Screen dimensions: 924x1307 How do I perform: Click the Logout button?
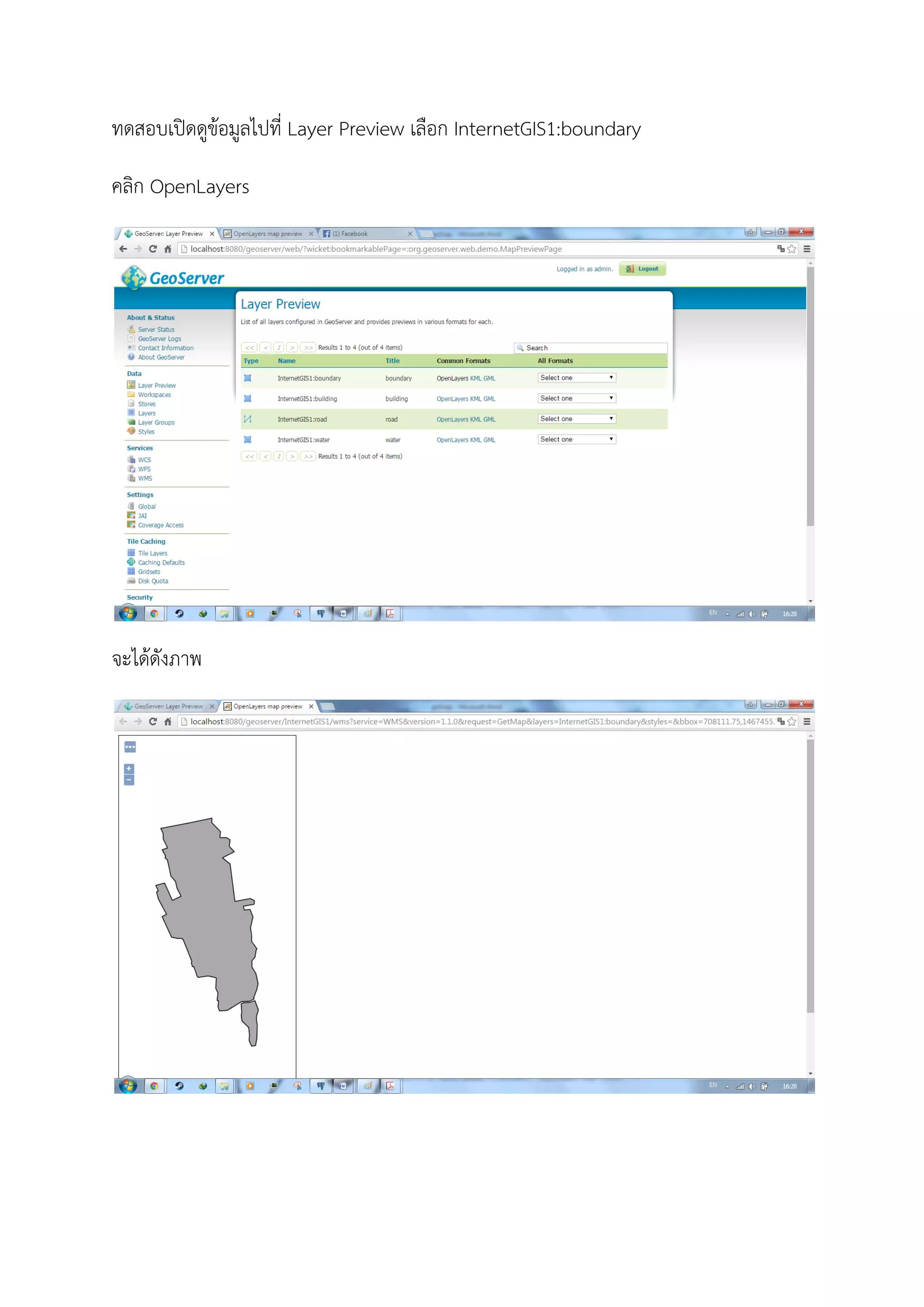[x=642, y=269]
